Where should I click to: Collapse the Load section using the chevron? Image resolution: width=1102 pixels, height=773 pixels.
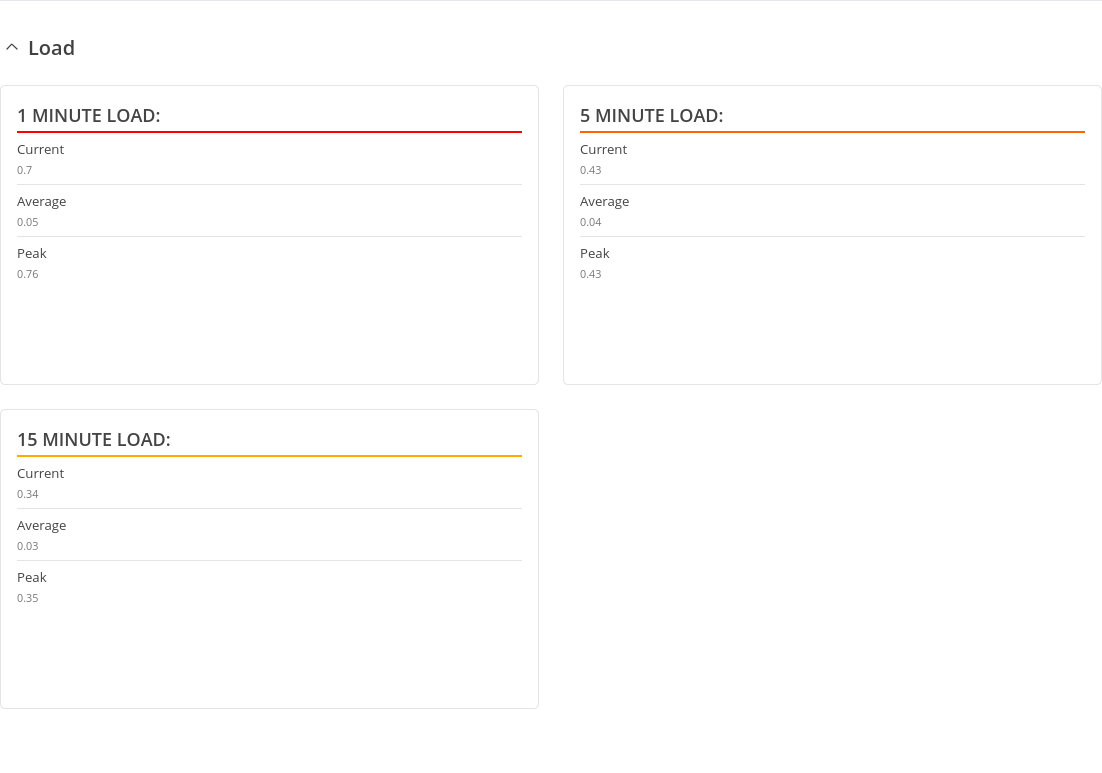click(12, 47)
